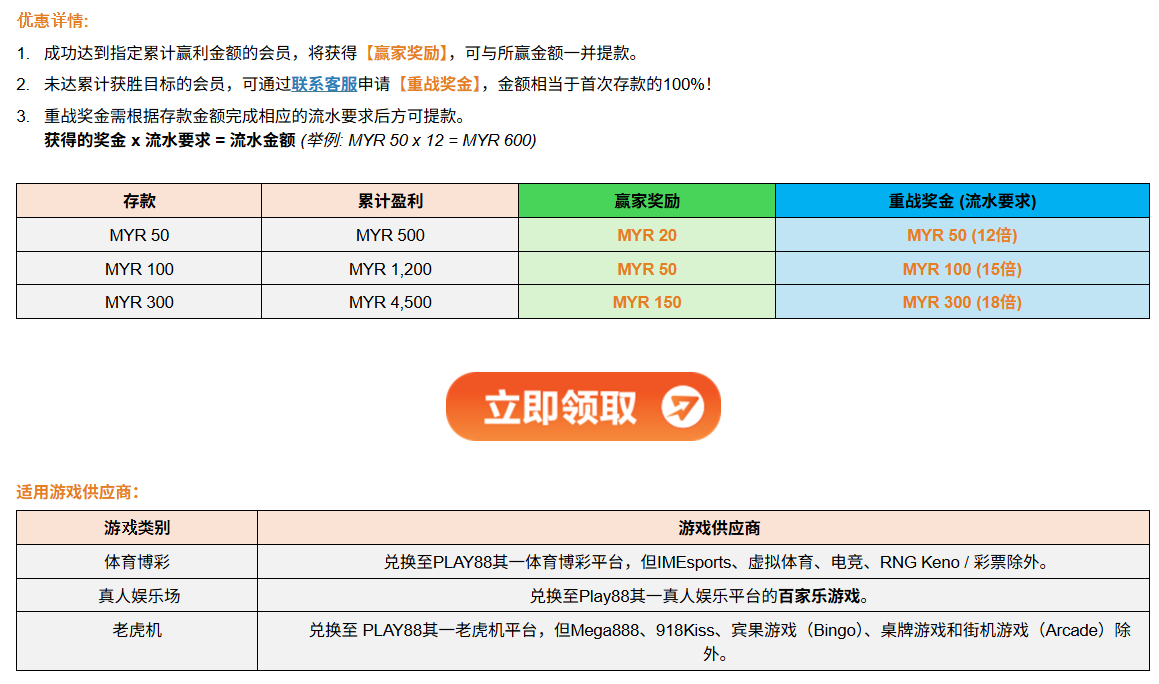Click the MYR 300 (18倍) bonus cell
Screen dimensions: 1159x684
[962, 302]
